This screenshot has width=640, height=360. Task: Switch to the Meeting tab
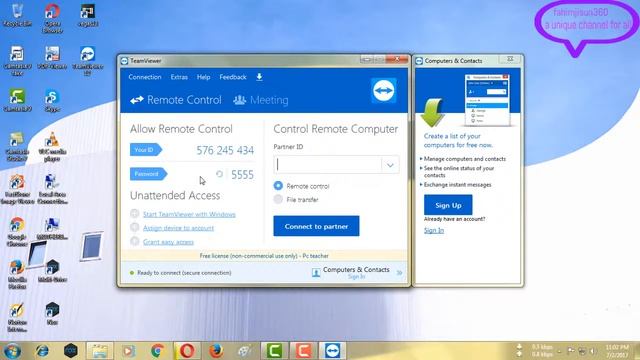click(x=261, y=100)
